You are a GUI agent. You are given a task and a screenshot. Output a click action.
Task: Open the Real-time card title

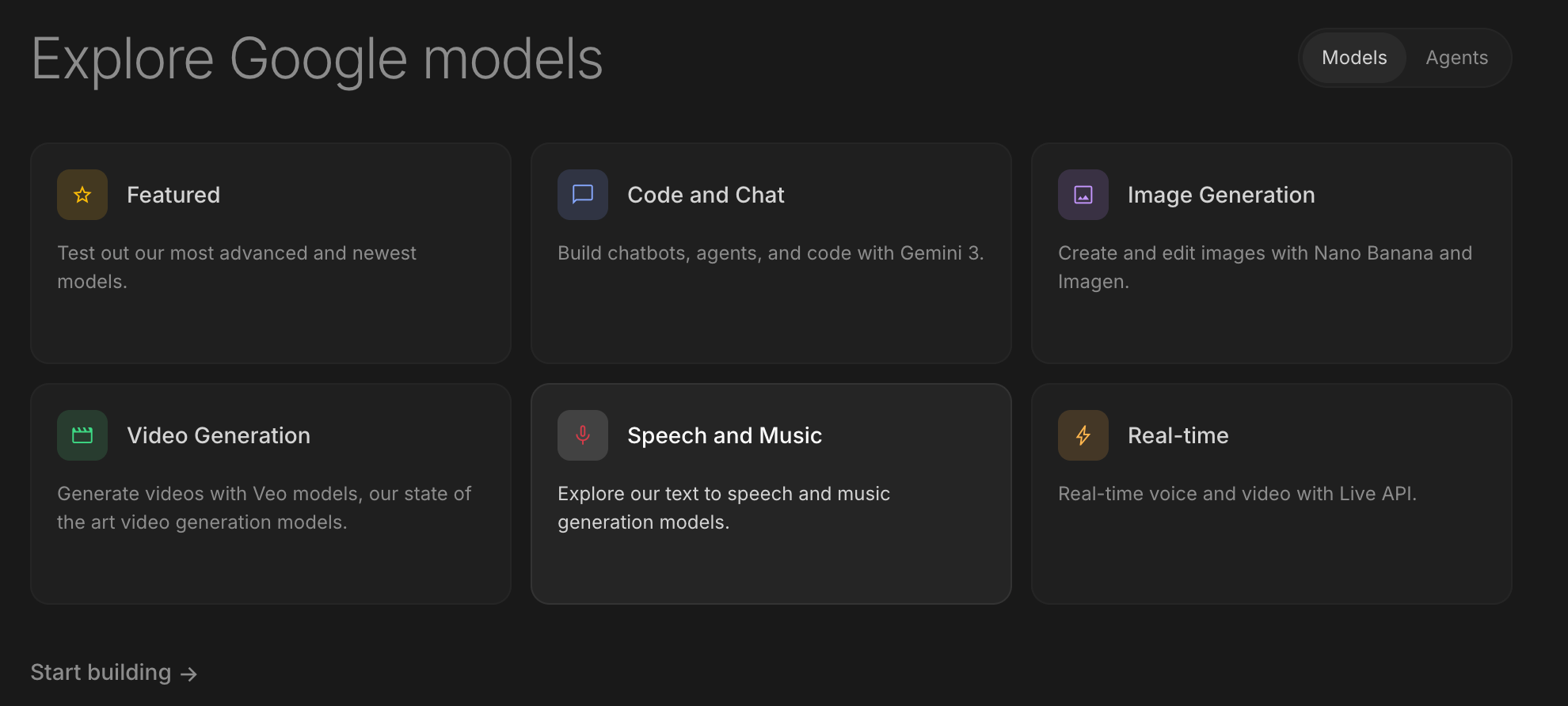[1178, 435]
